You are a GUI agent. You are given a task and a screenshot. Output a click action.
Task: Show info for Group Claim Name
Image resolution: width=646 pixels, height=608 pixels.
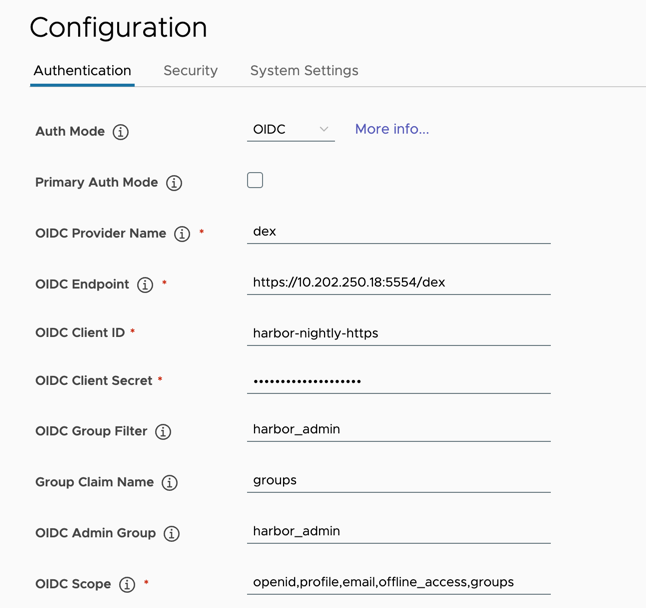tap(170, 483)
